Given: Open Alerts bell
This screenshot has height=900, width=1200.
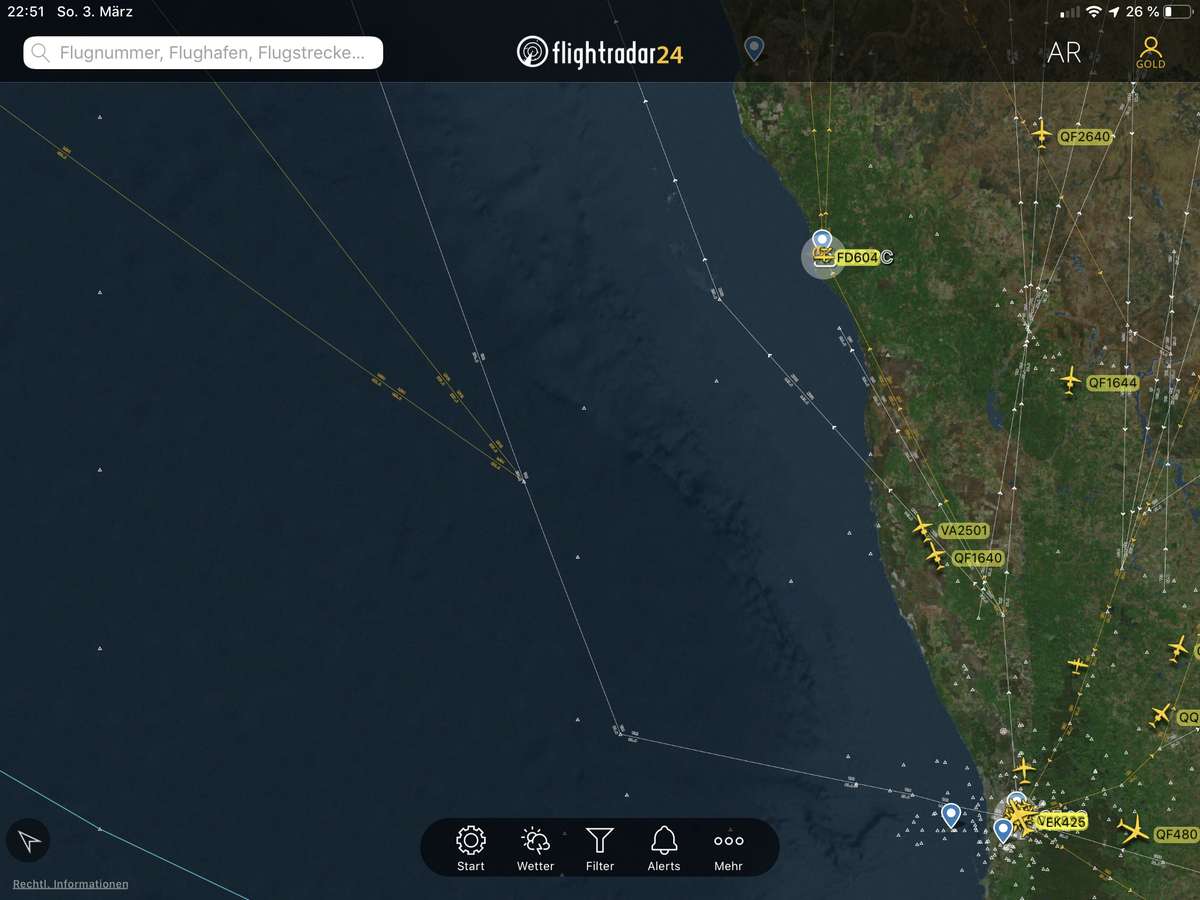Looking at the screenshot, I should coord(664,848).
